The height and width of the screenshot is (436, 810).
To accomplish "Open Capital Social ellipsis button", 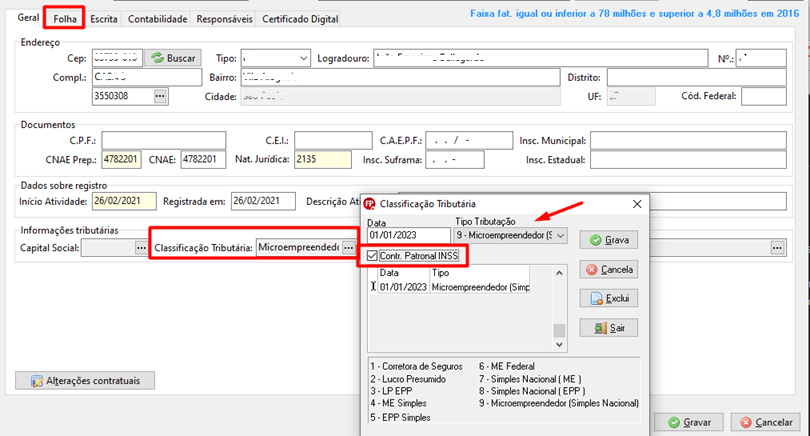I will coord(141,248).
